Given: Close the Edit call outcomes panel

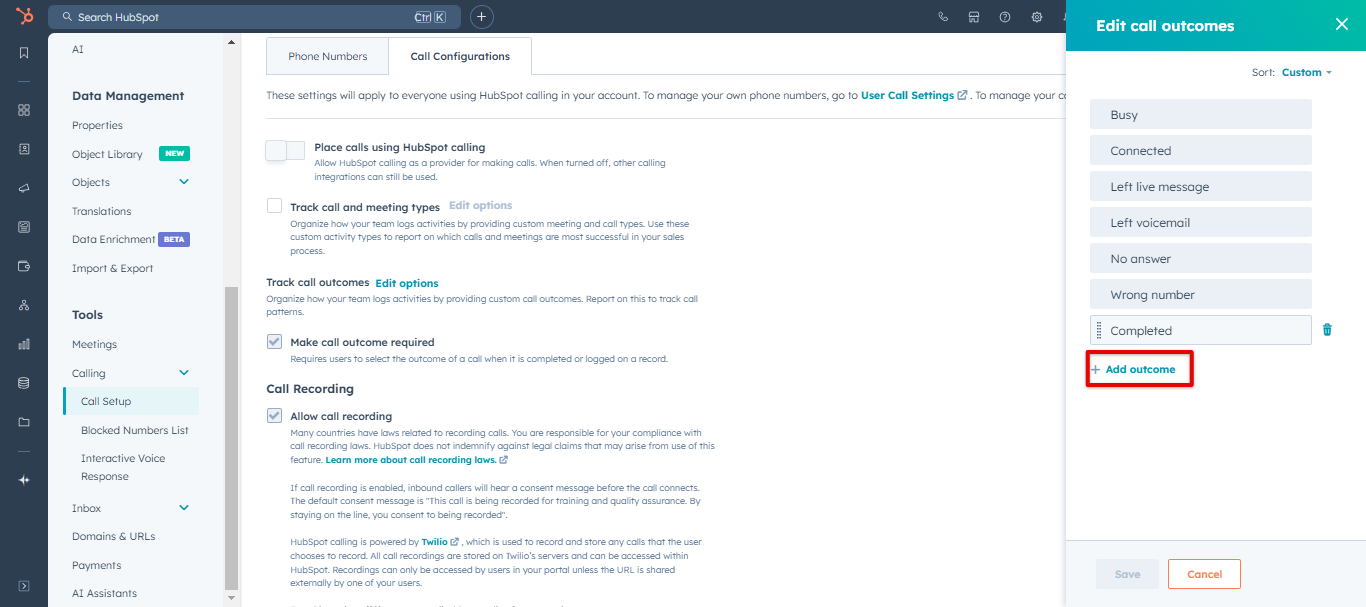Looking at the screenshot, I should (x=1342, y=25).
